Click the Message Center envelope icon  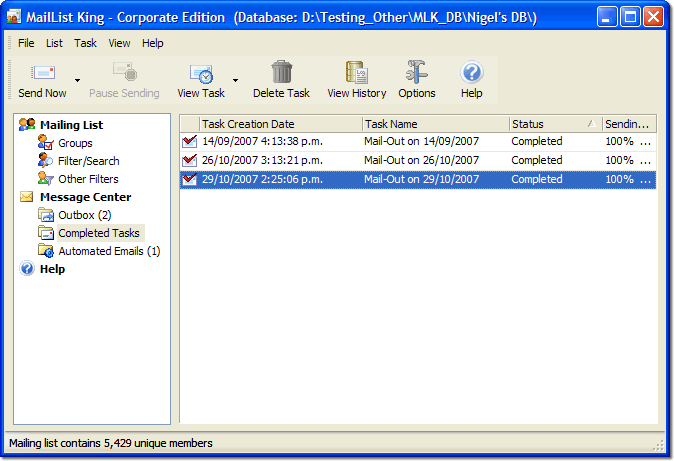pyautogui.click(x=27, y=197)
